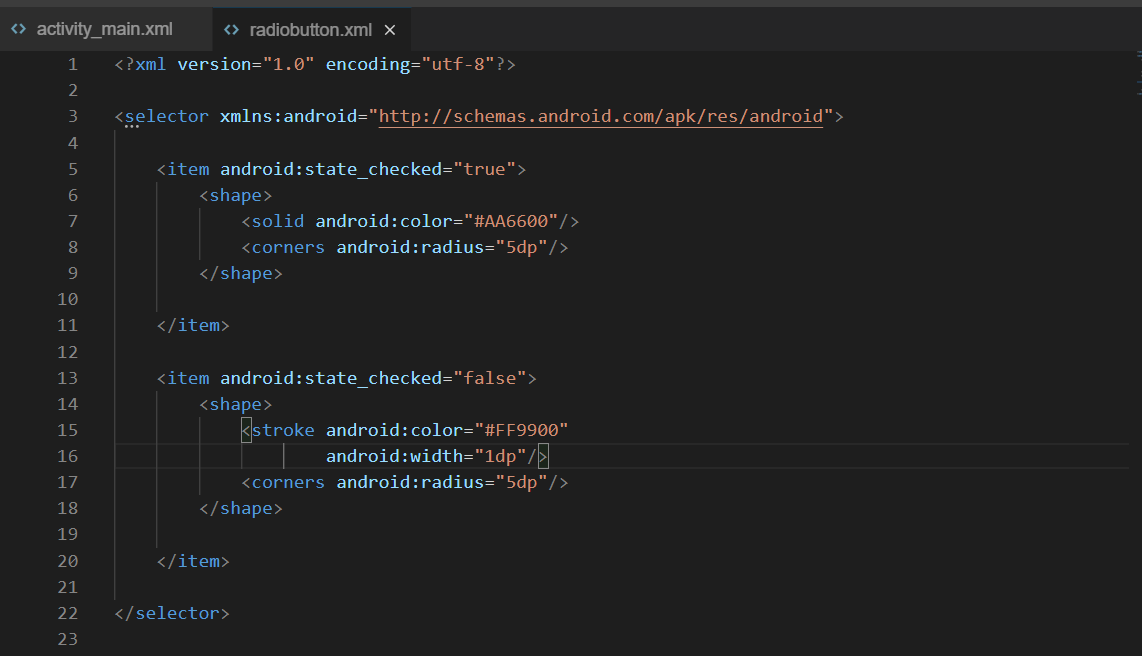The height and width of the screenshot is (656, 1142).
Task: Click the corners tag on line 8
Action: tap(288, 248)
